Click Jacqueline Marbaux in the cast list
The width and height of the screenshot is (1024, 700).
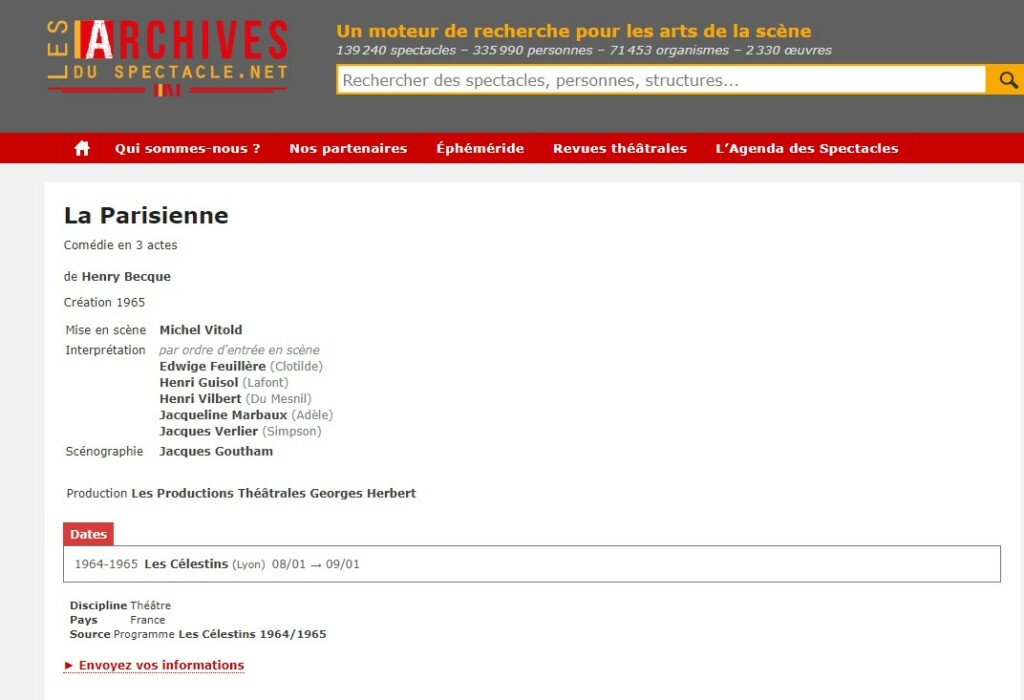[223, 415]
